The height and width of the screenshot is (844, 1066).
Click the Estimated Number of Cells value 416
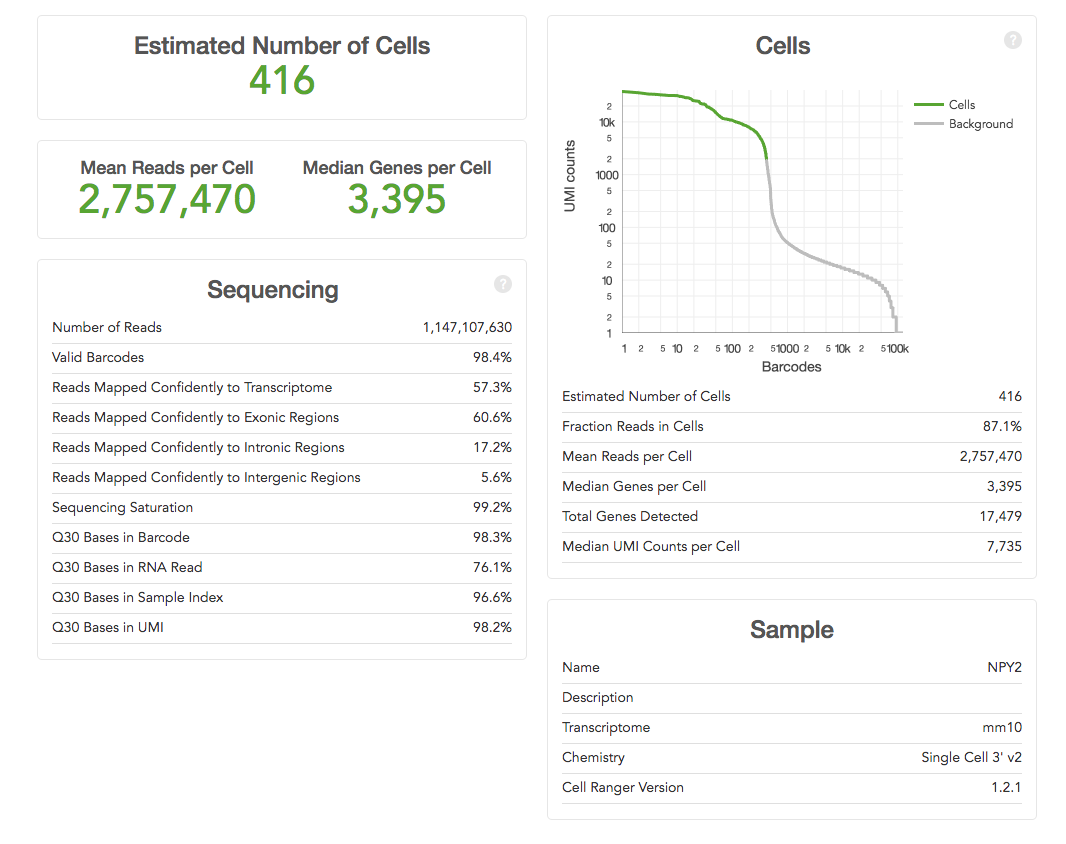coord(282,81)
